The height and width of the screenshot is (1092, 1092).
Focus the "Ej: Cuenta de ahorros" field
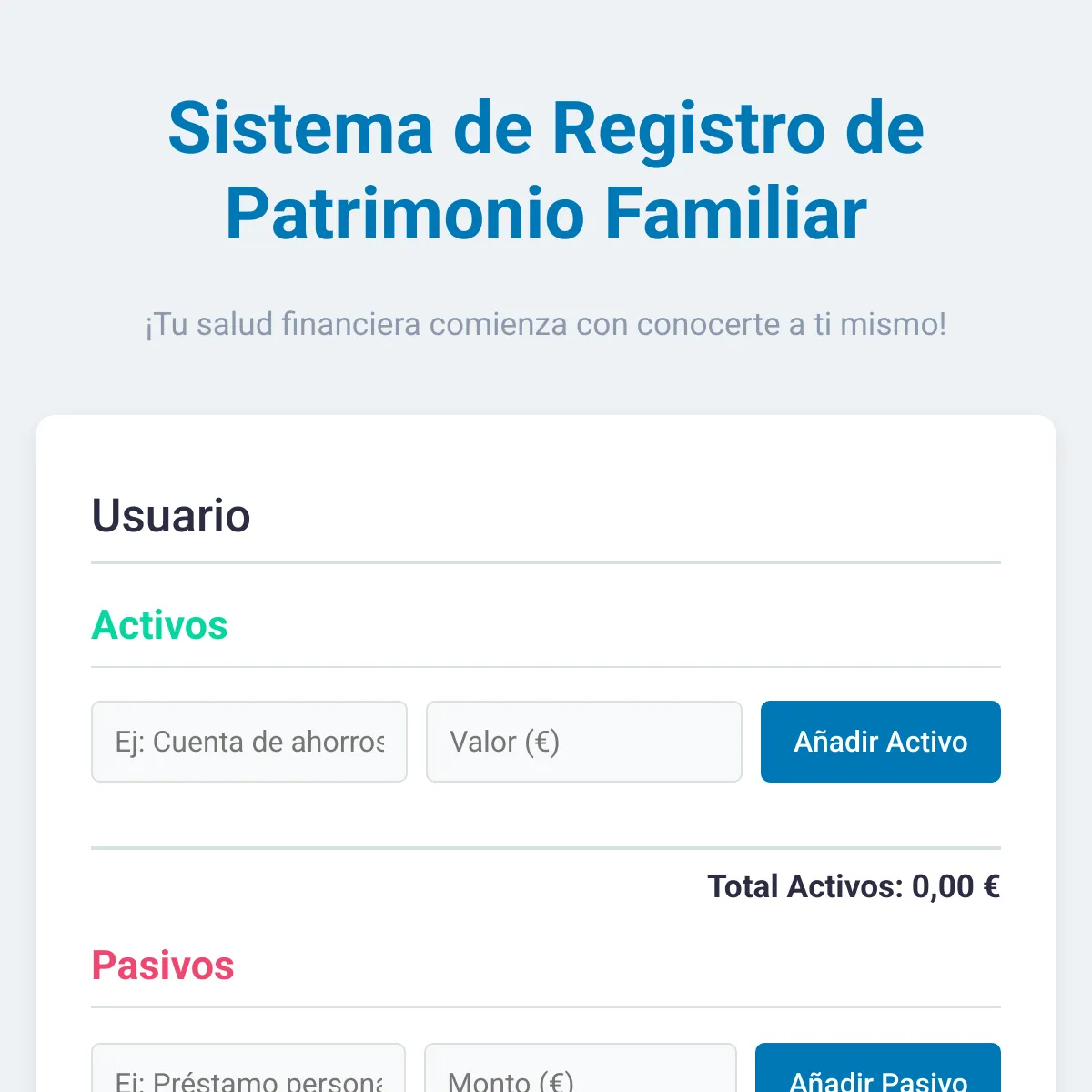coord(248,742)
